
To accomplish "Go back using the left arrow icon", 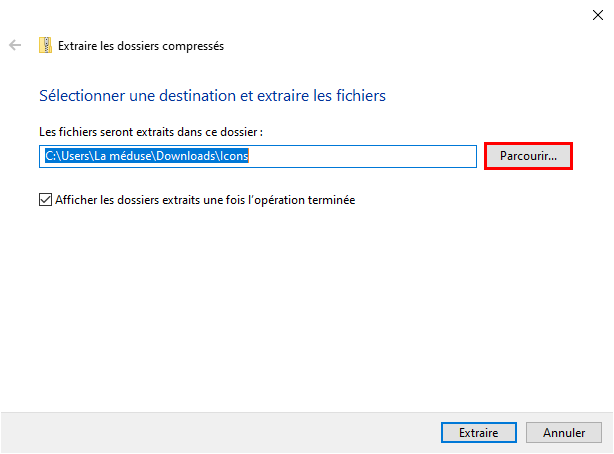I will 15,45.
